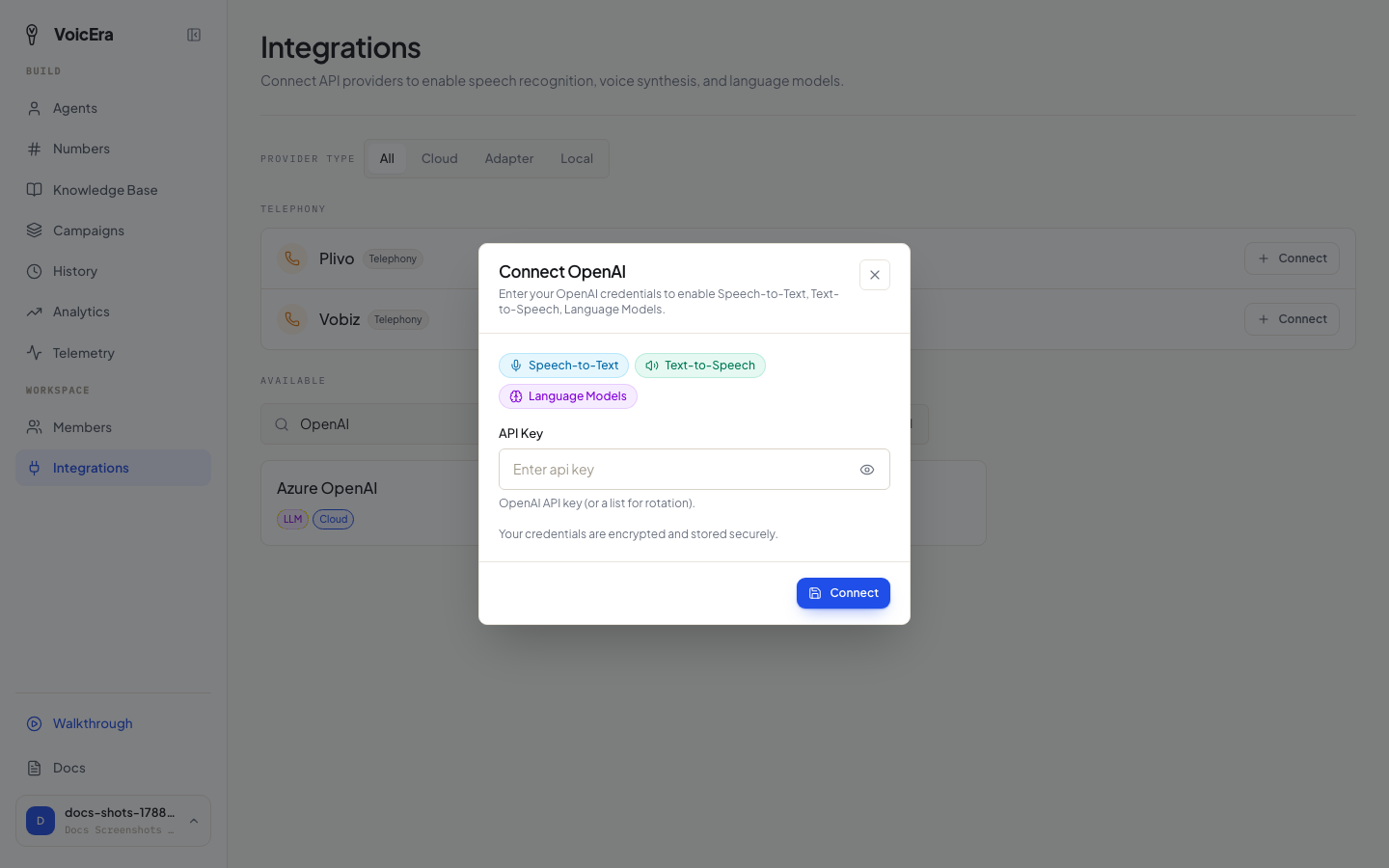The width and height of the screenshot is (1389, 868).
Task: Click the Language Models label text
Action: (578, 396)
